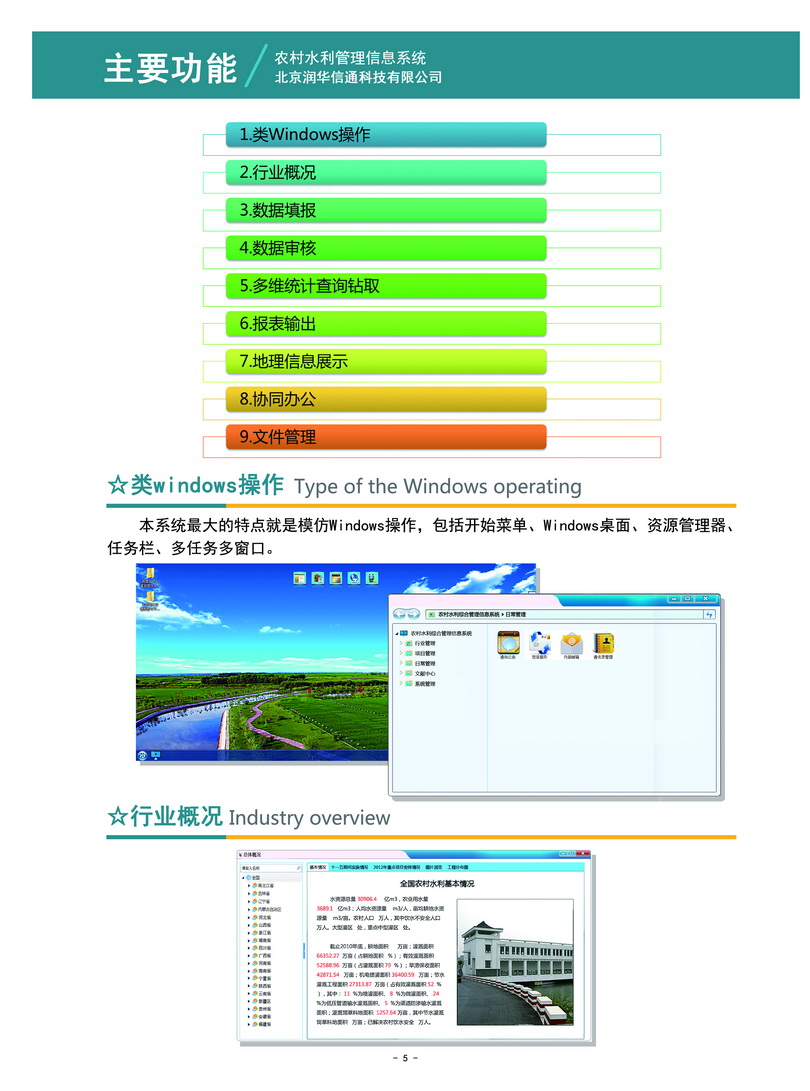Click the red value 1257.64

pyautogui.click(x=386, y=1012)
